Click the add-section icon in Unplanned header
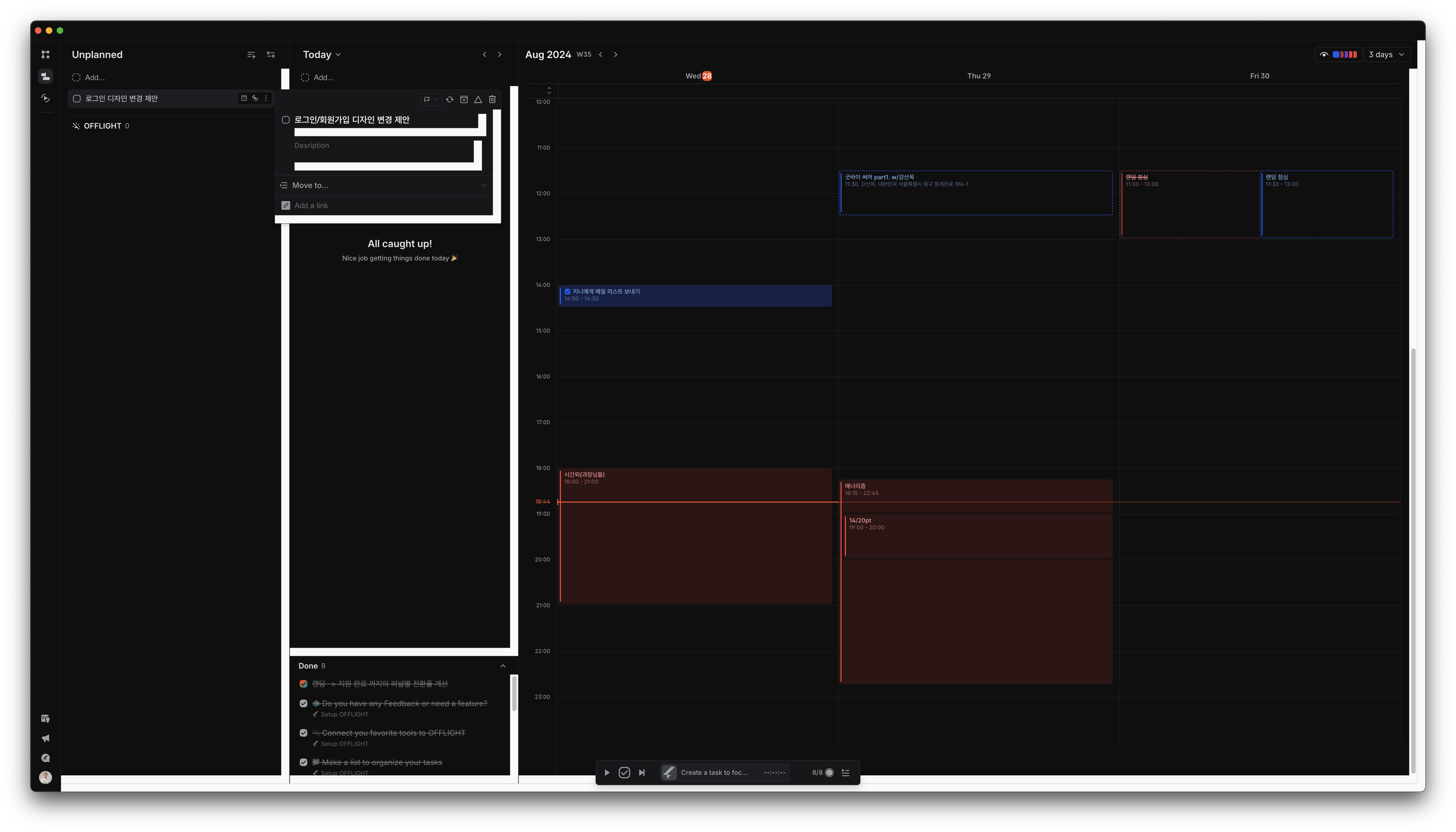1456x832 pixels. [251, 55]
